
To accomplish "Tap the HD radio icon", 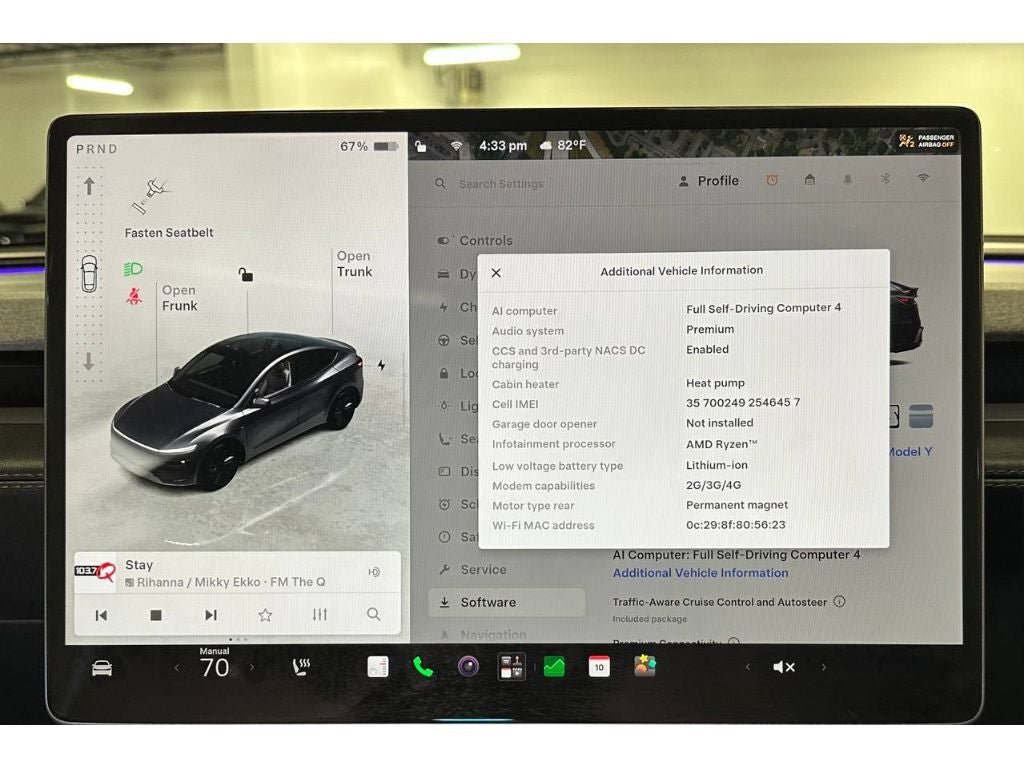I will coord(374,572).
